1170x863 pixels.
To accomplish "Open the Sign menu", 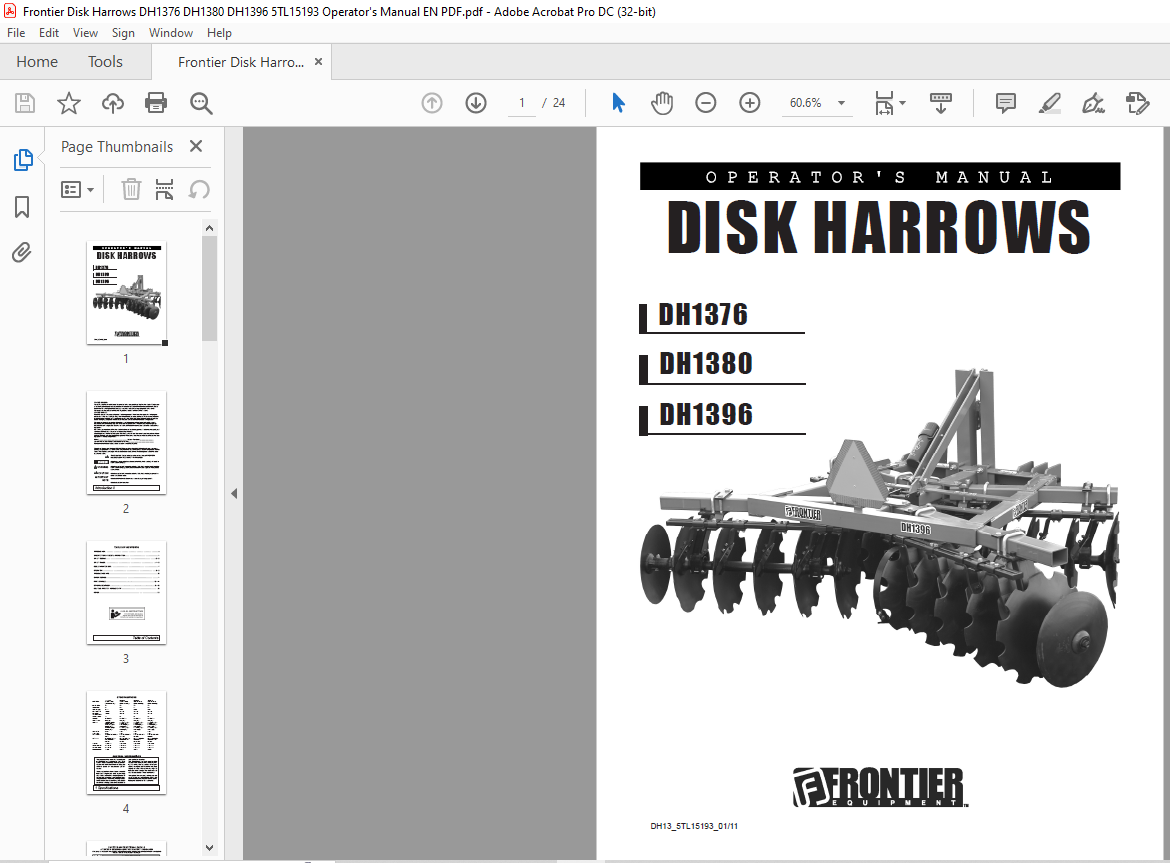I will point(123,33).
